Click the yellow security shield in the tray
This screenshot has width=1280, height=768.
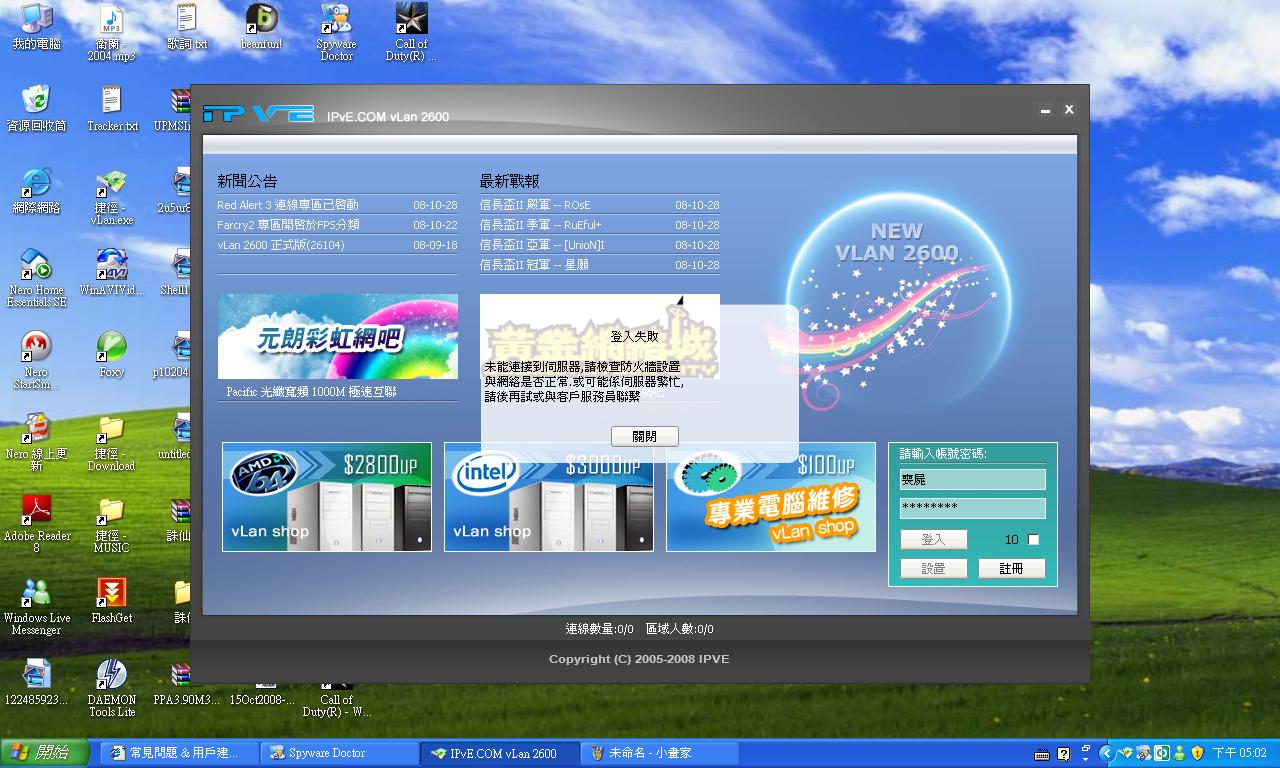tap(1198, 753)
